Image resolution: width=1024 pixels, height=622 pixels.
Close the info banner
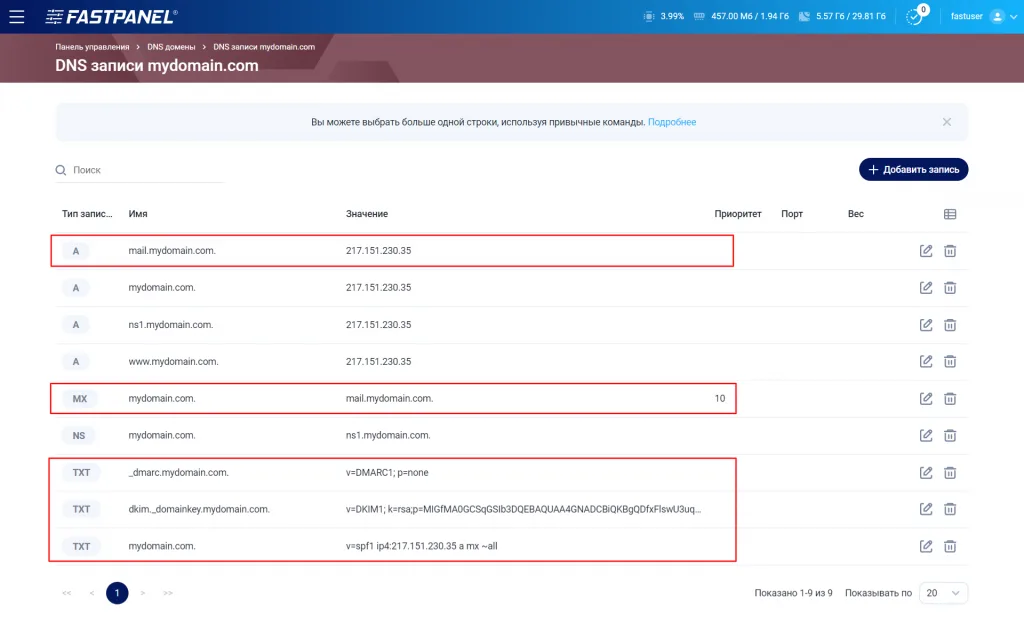947,122
